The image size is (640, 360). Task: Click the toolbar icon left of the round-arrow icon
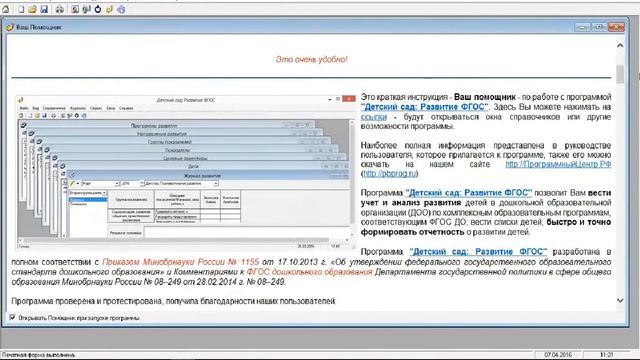click(86, 9)
